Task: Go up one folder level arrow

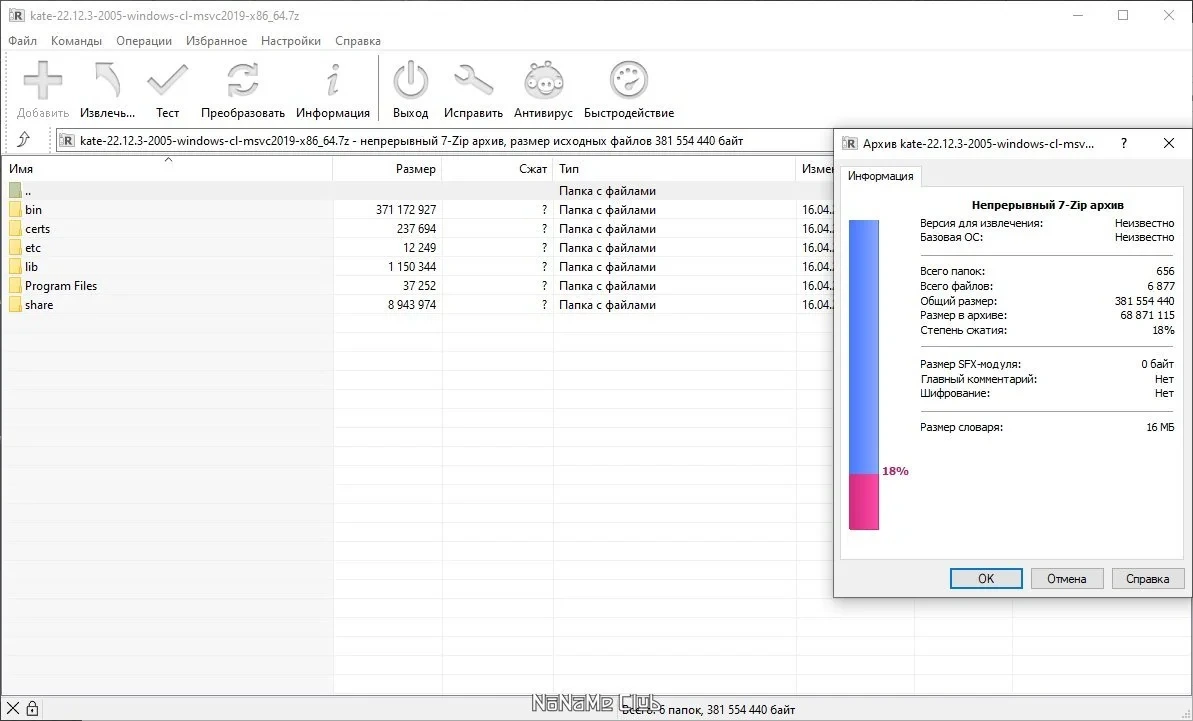Action: (24, 139)
